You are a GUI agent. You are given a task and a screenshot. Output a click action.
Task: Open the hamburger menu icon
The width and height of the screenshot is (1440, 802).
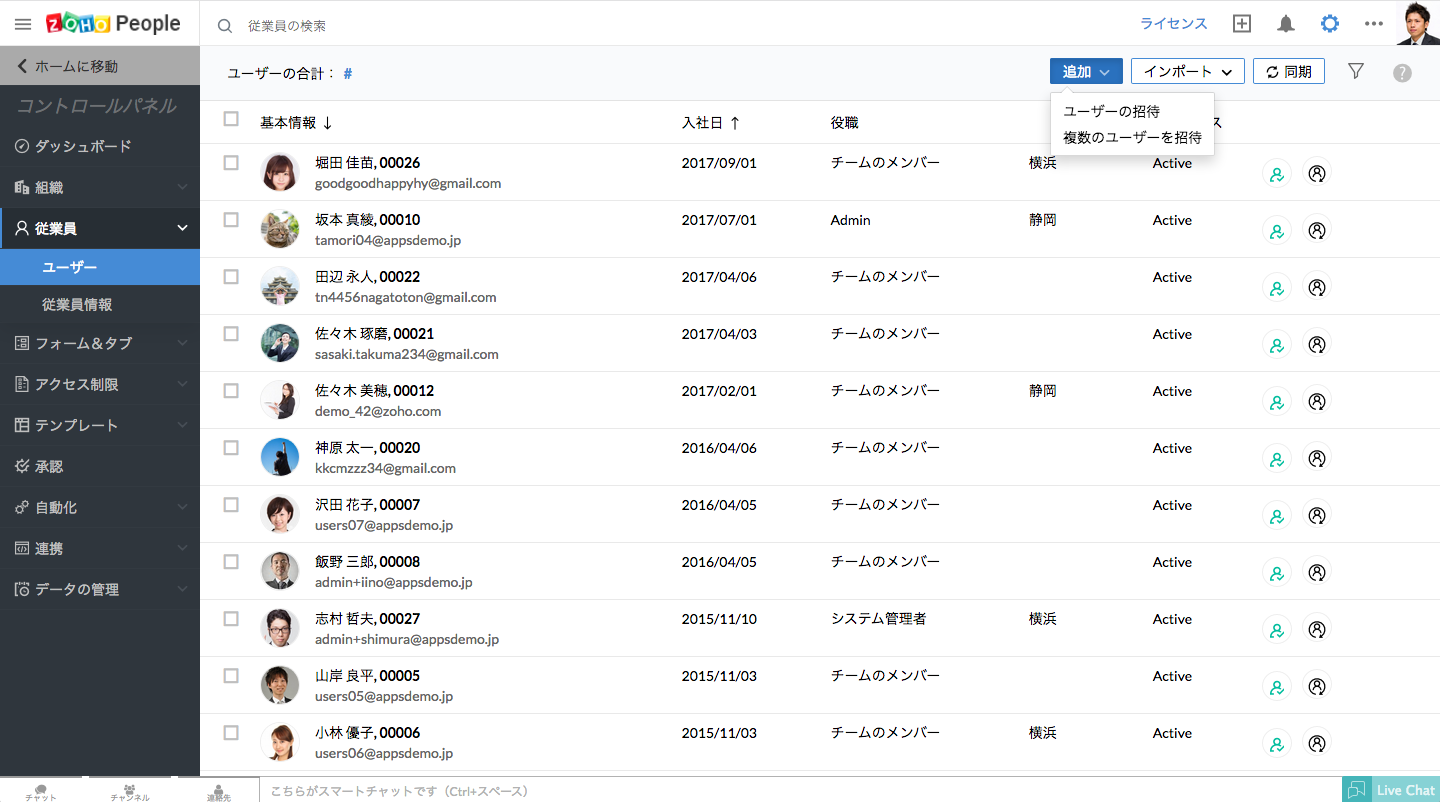pyautogui.click(x=22, y=24)
